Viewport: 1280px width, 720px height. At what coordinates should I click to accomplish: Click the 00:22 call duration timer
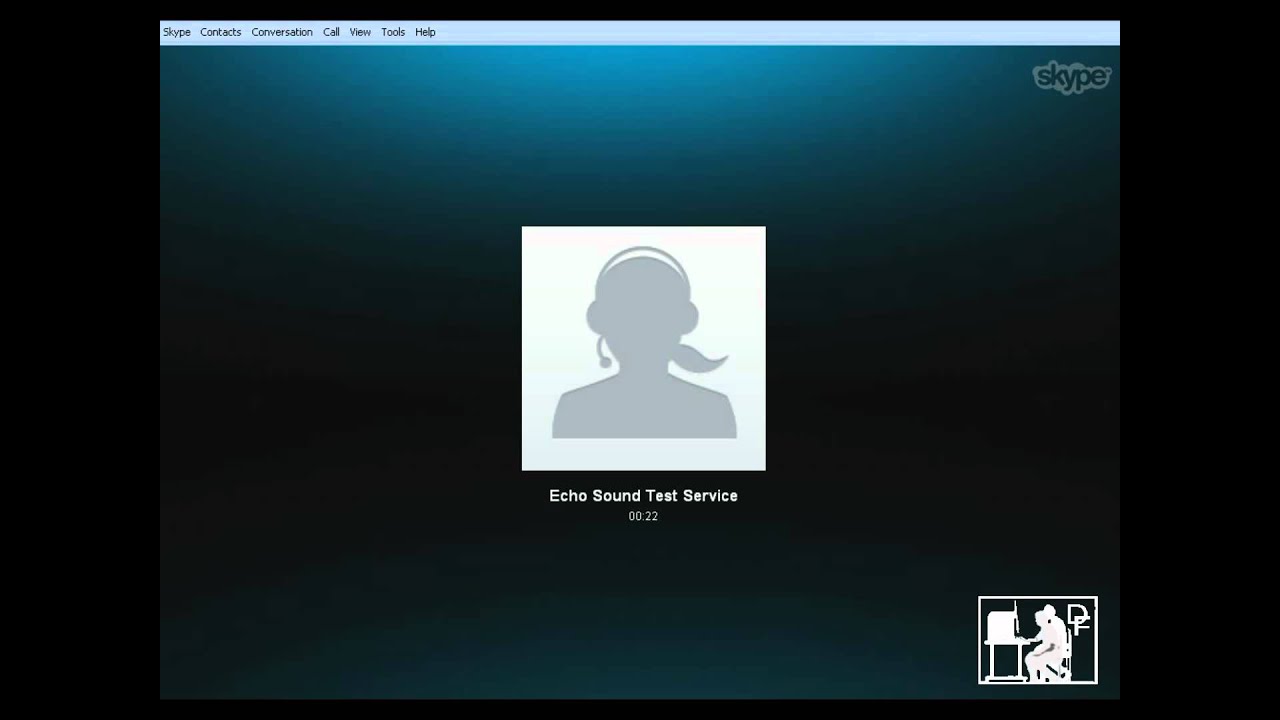pyautogui.click(x=643, y=517)
